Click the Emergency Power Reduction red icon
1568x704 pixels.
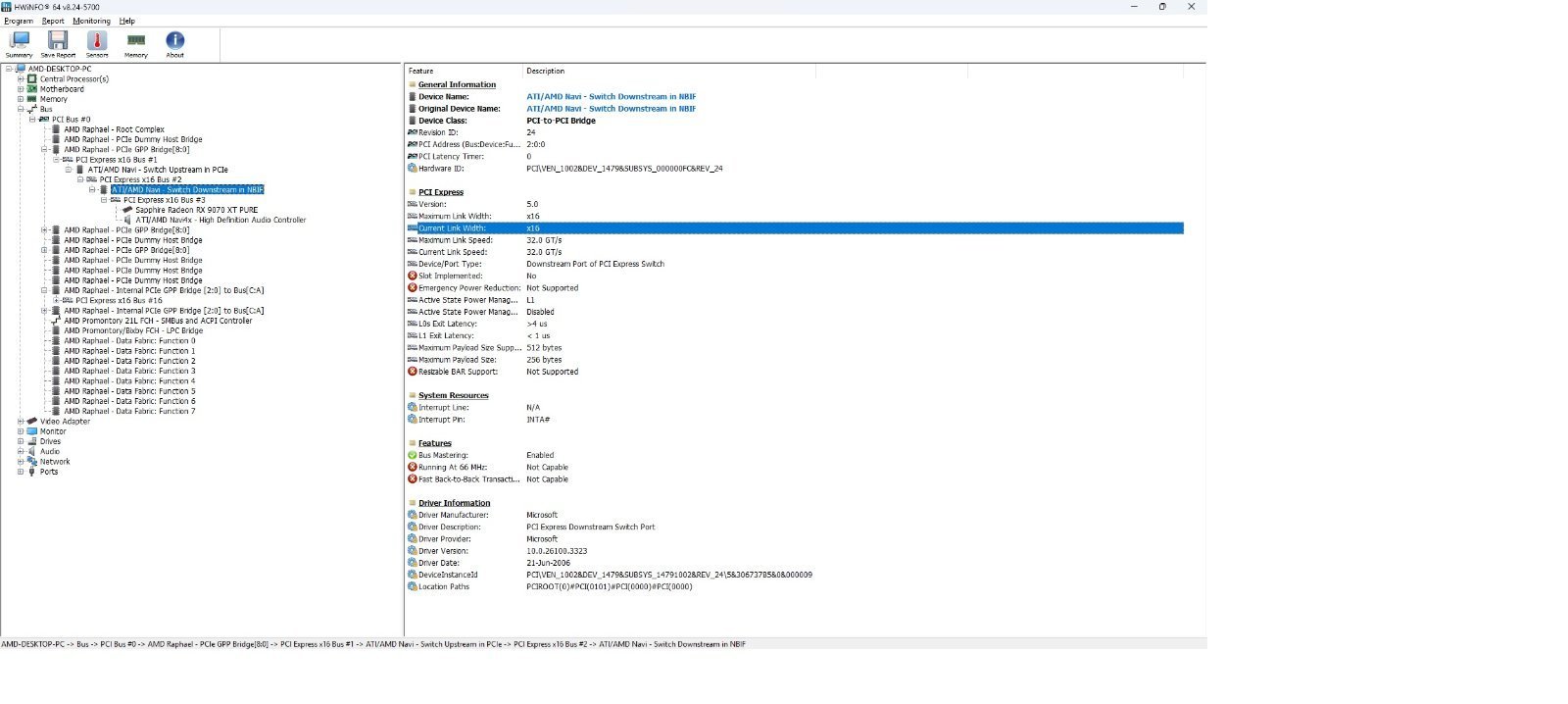coord(412,288)
